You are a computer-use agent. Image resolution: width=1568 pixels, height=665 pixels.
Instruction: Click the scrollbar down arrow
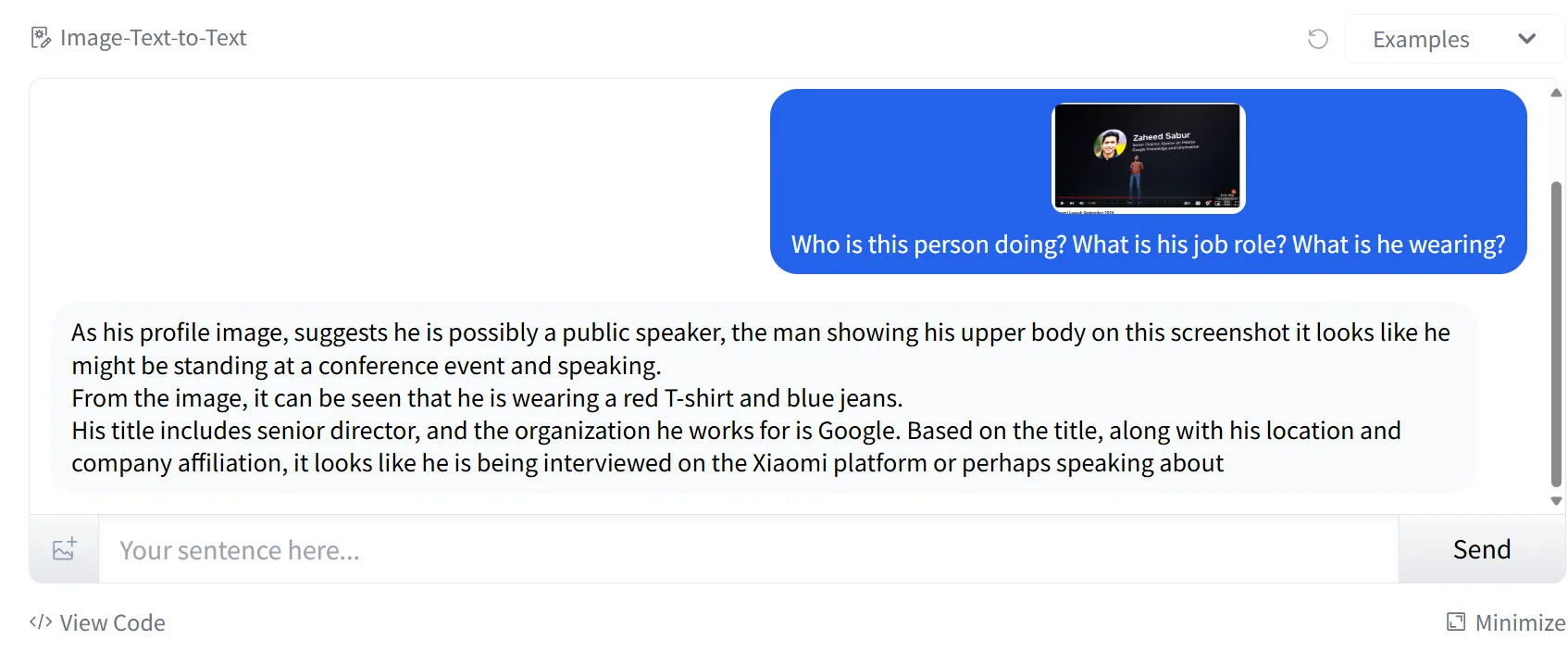[x=1556, y=501]
